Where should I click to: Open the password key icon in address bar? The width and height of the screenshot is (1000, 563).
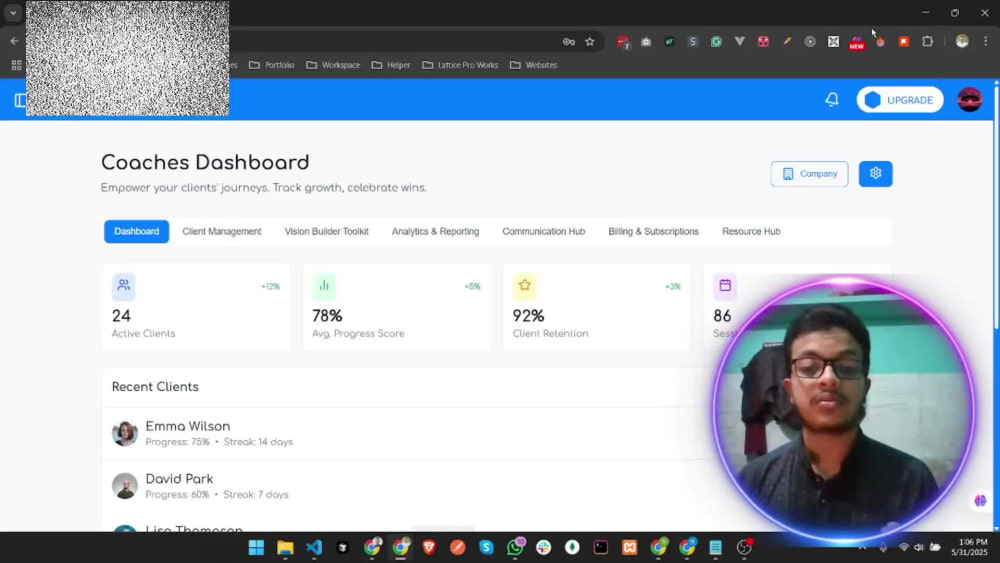pos(568,41)
